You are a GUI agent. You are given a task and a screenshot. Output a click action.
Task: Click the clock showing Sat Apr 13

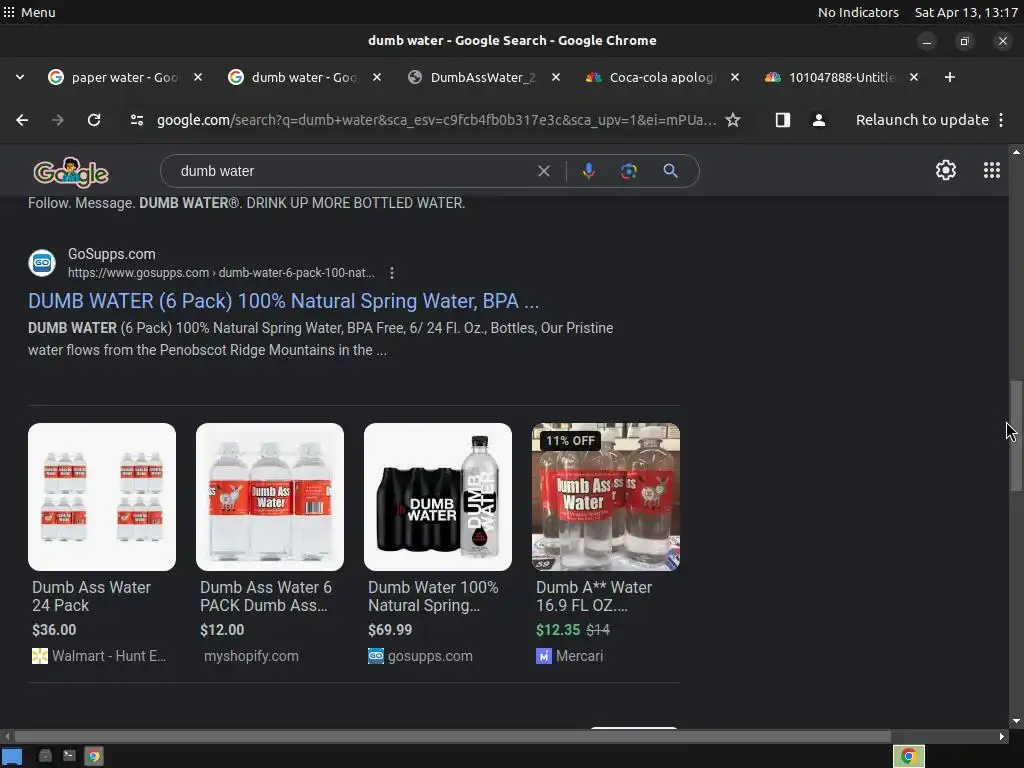pos(966,12)
